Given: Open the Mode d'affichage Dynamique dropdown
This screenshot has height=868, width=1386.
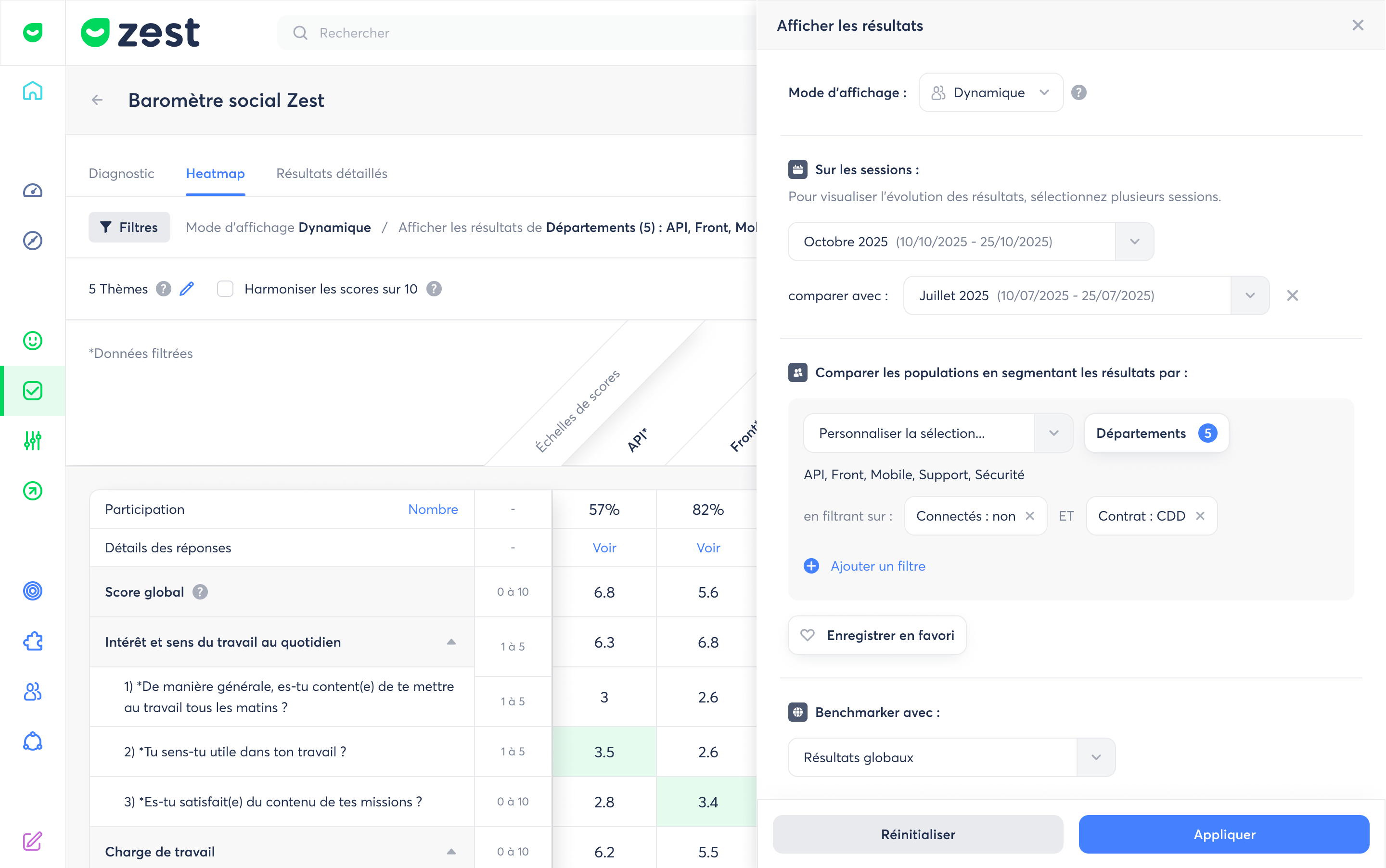Looking at the screenshot, I should 990,92.
